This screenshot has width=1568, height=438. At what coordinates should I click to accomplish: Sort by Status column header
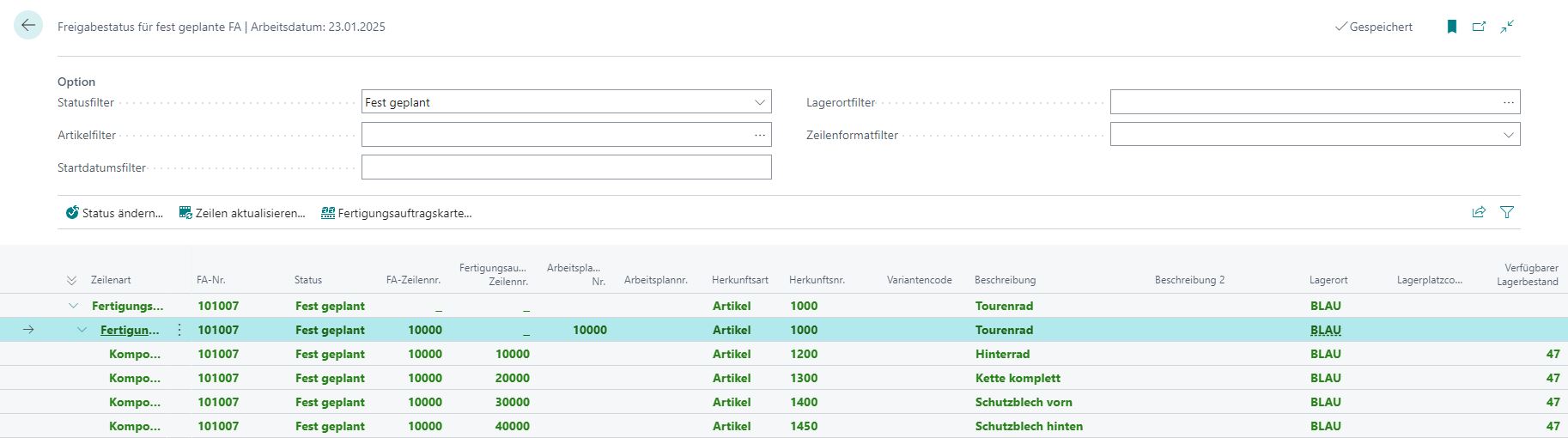coord(308,280)
